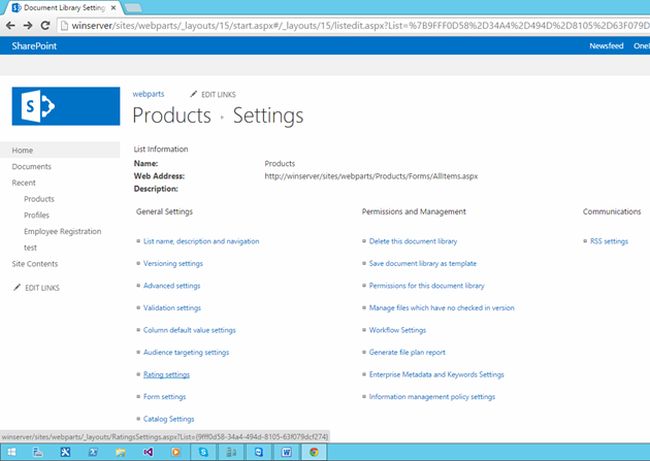This screenshot has height=461, width=650.
Task: Click the 'Products' value next to Name
Action: [280, 163]
